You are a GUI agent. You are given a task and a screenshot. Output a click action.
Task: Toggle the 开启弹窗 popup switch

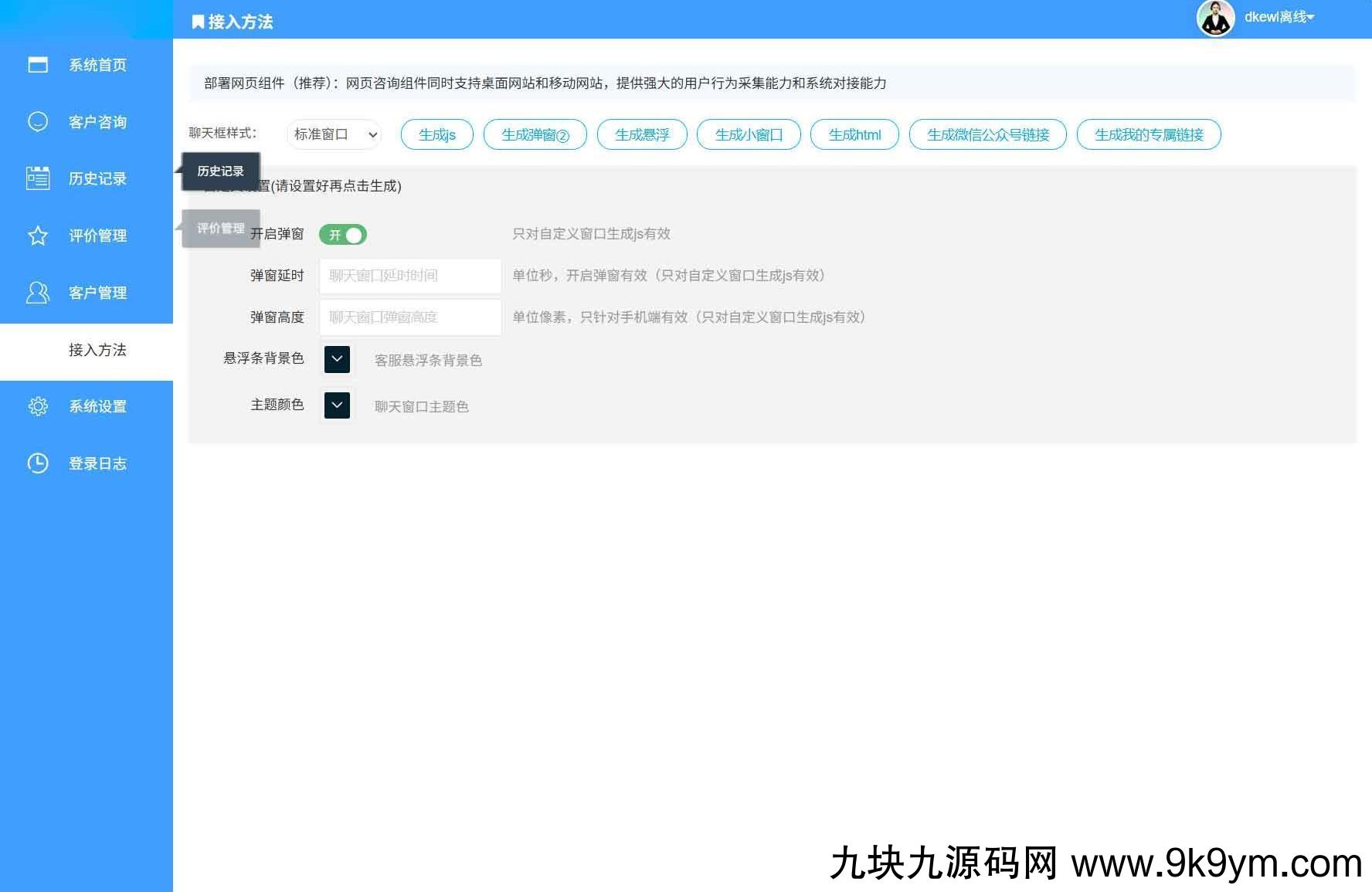[343, 235]
